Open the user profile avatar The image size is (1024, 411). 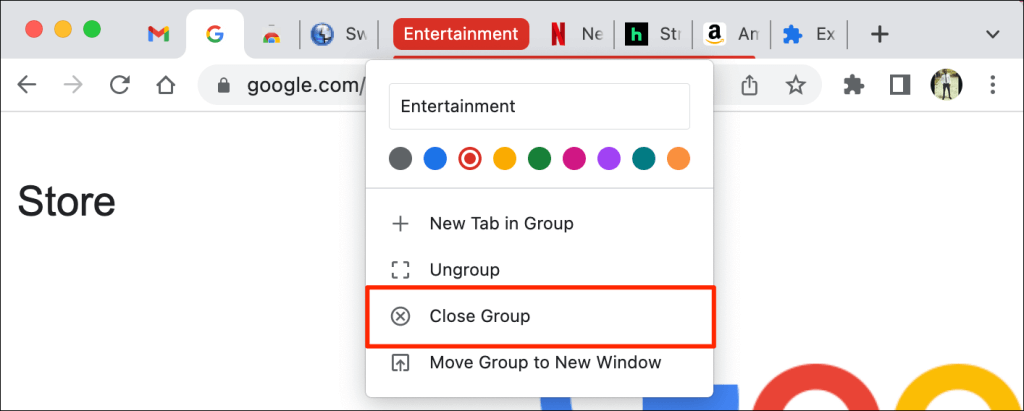945,85
